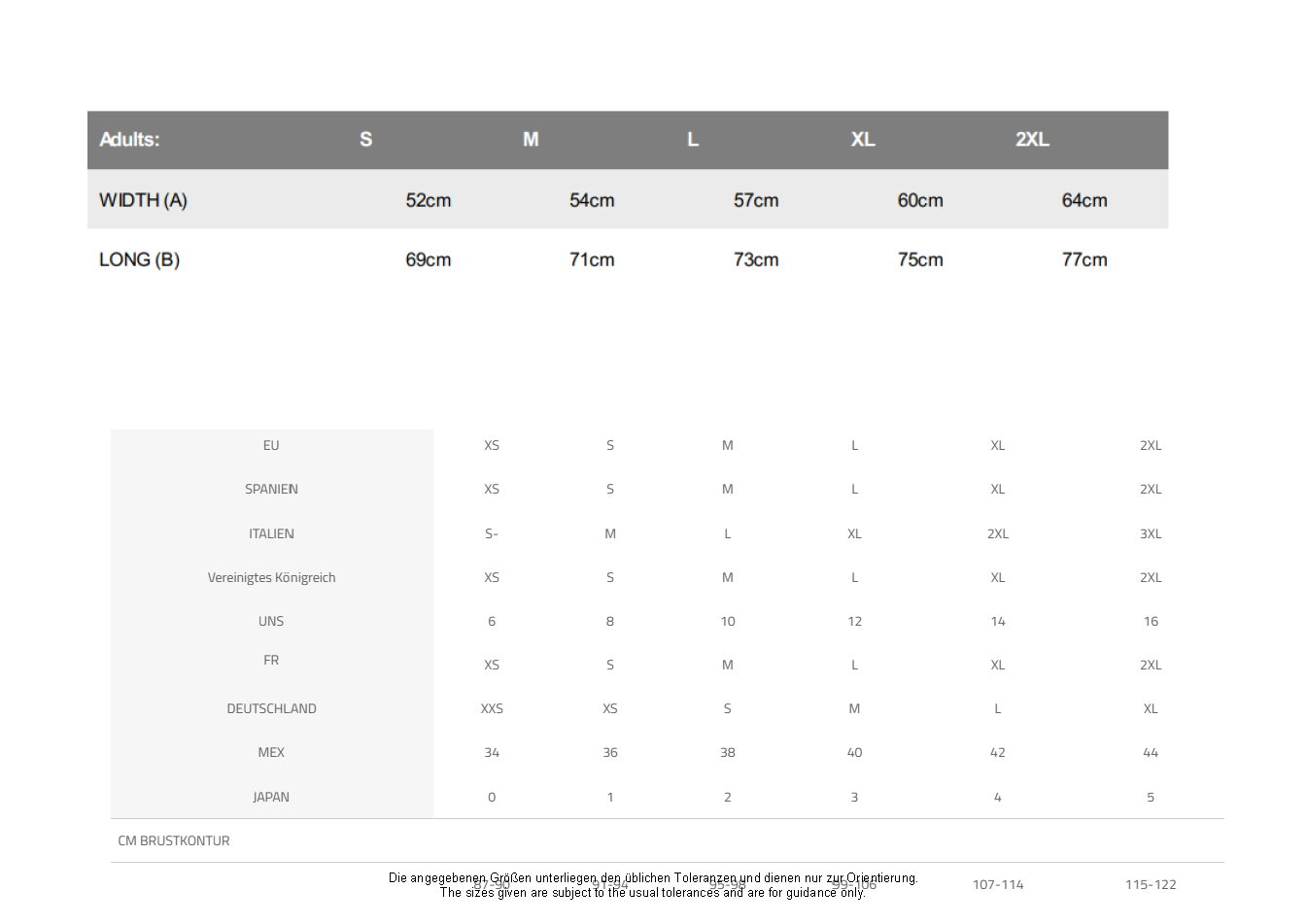Click the DEUTSCHLAND row label
This screenshot has height=924, width=1307.
pos(271,708)
